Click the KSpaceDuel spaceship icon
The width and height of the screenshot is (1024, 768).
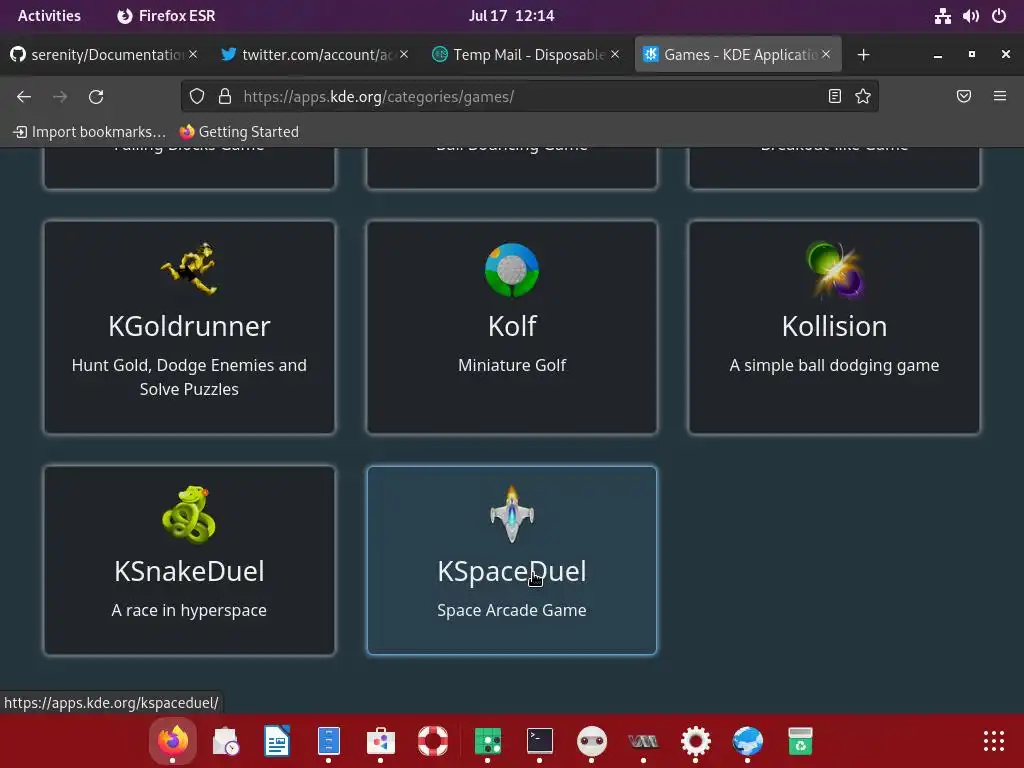tap(512, 514)
